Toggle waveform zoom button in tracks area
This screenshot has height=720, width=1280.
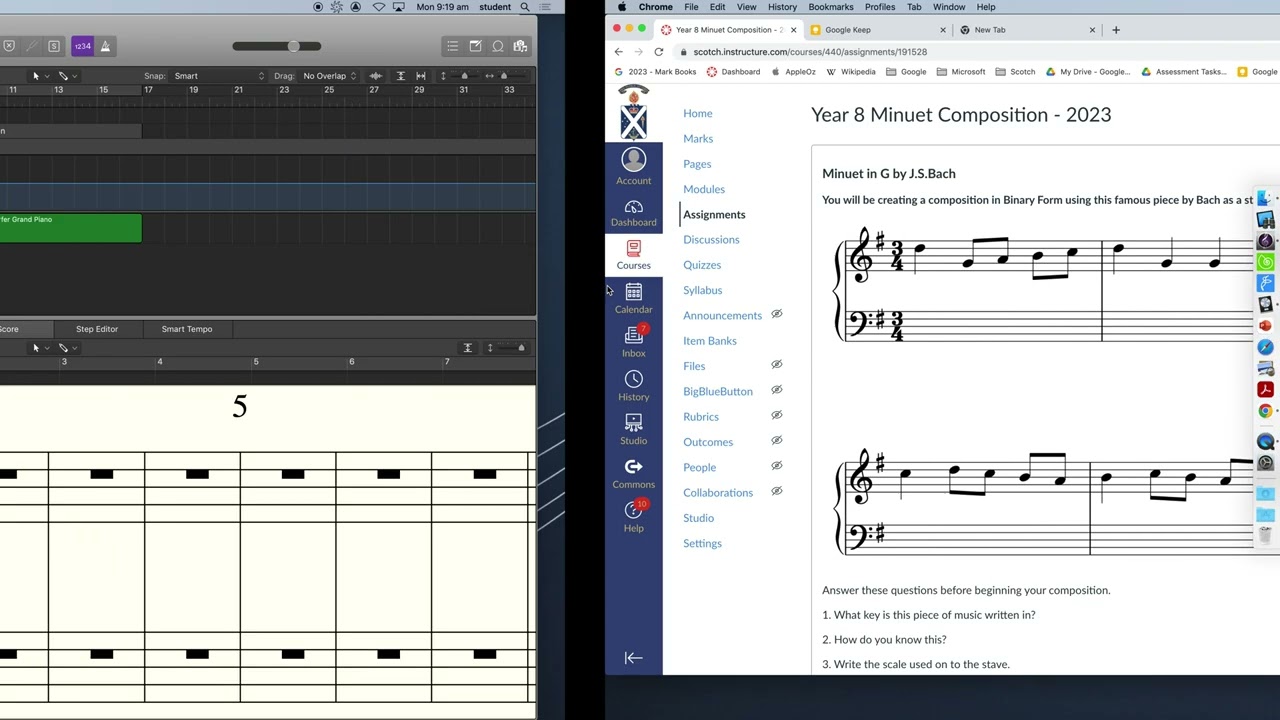click(376, 76)
